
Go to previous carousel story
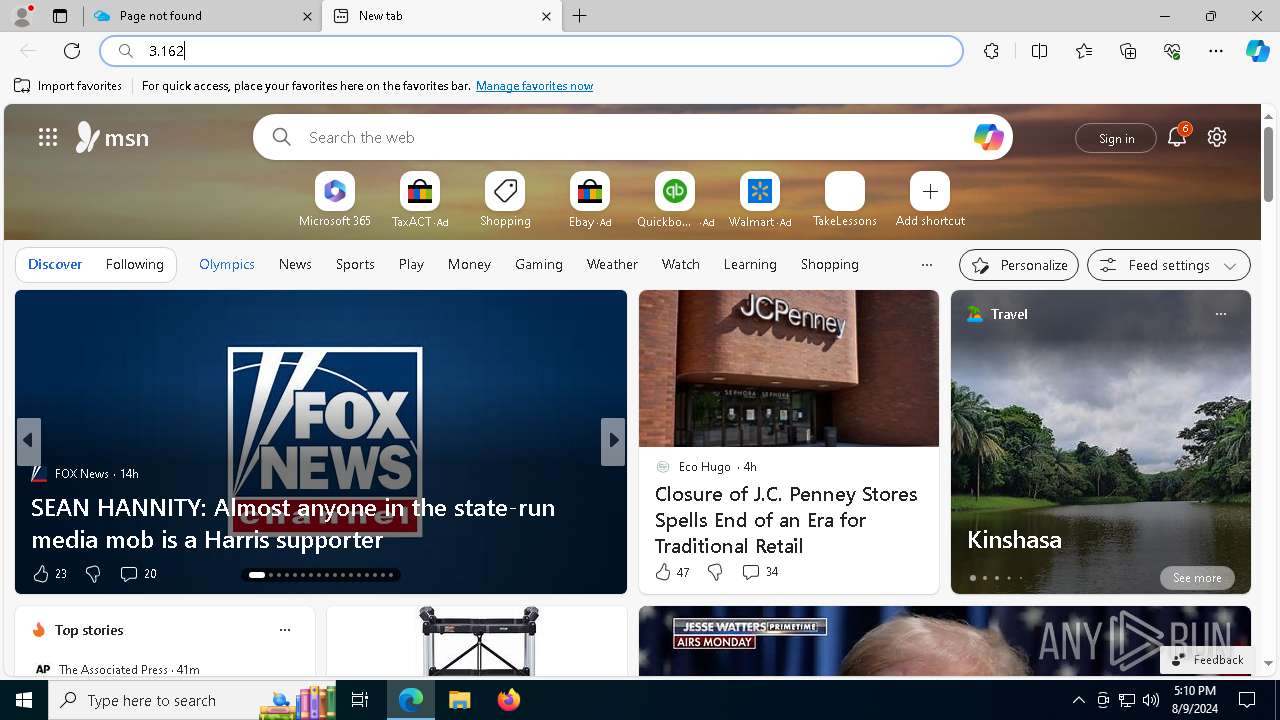28,441
